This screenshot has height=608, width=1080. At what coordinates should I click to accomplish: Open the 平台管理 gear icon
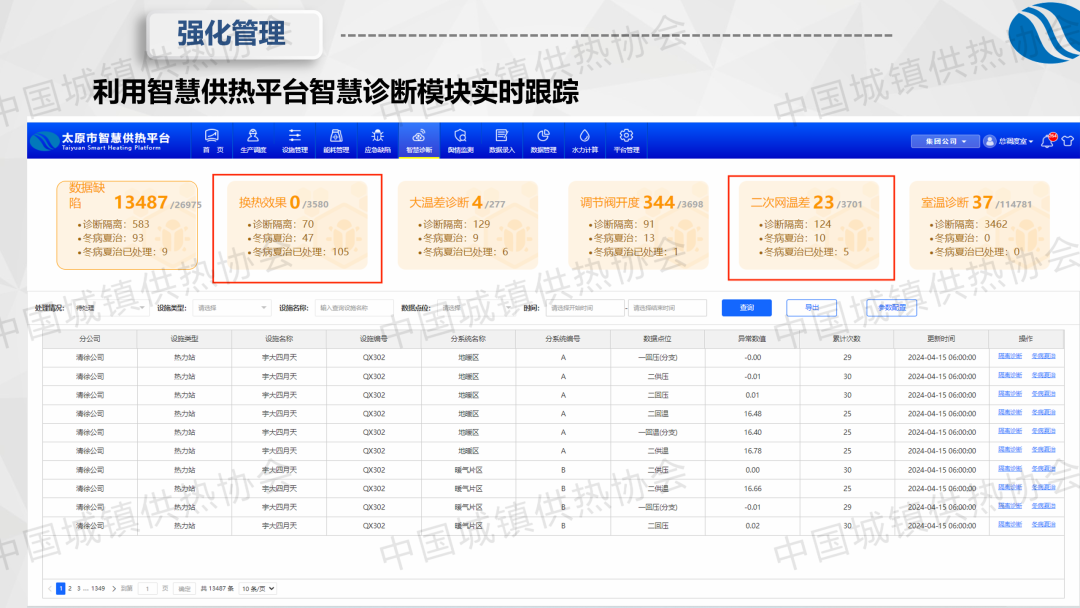pyautogui.click(x=626, y=136)
